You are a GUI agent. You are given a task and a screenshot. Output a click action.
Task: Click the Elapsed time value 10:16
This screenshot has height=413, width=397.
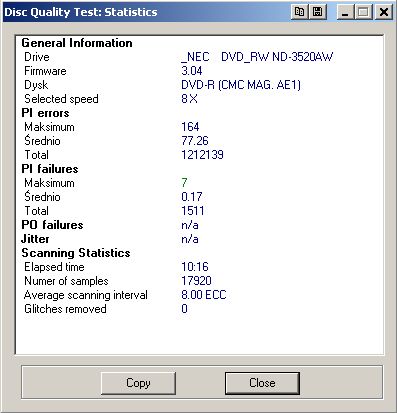tap(195, 267)
